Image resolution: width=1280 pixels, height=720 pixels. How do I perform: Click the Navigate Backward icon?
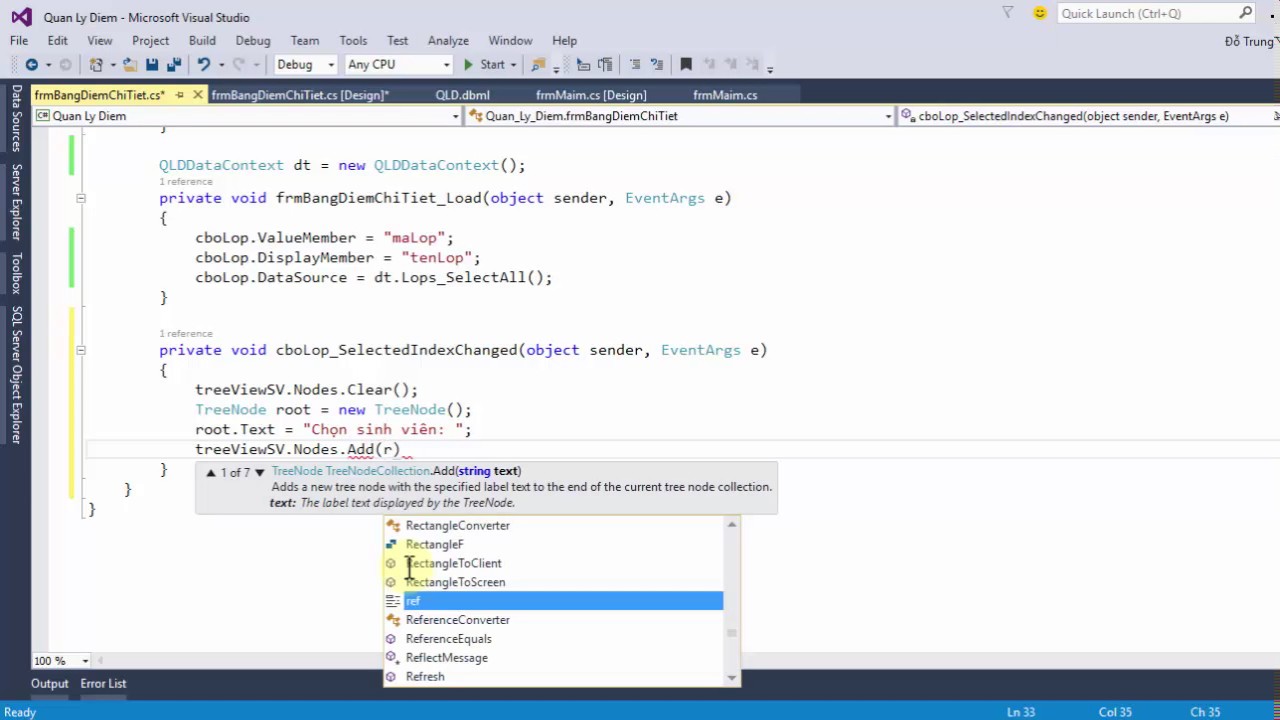31,65
